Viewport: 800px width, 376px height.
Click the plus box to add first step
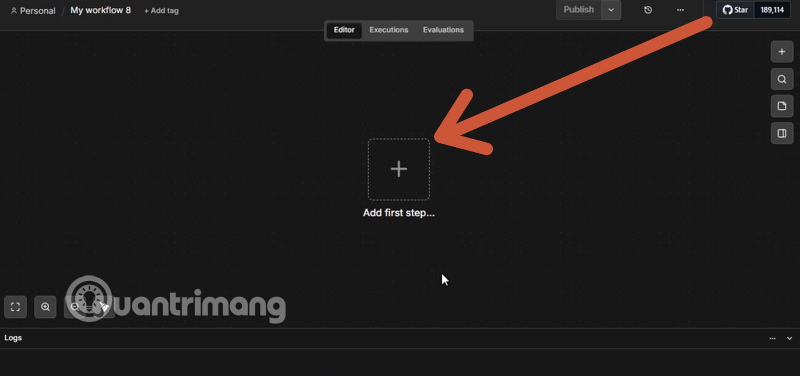pos(398,169)
